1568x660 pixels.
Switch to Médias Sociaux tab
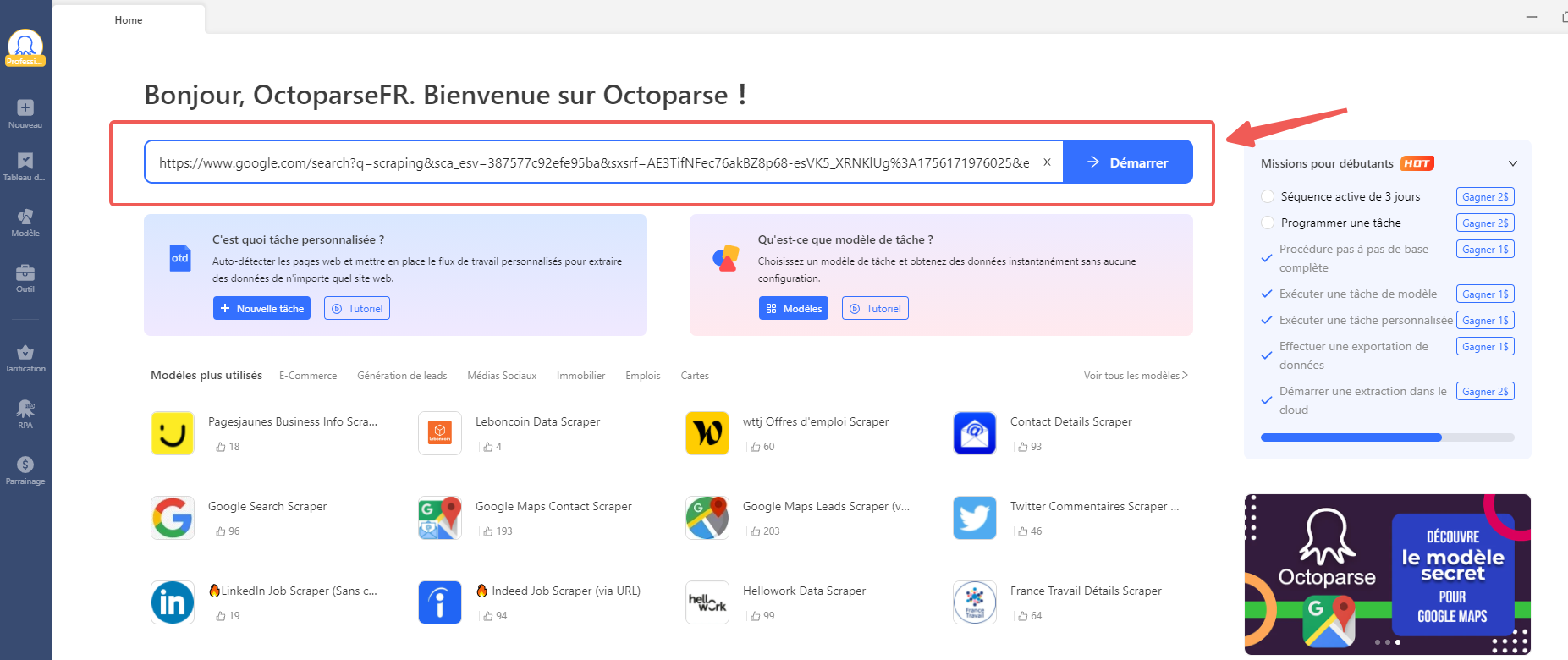[502, 376]
